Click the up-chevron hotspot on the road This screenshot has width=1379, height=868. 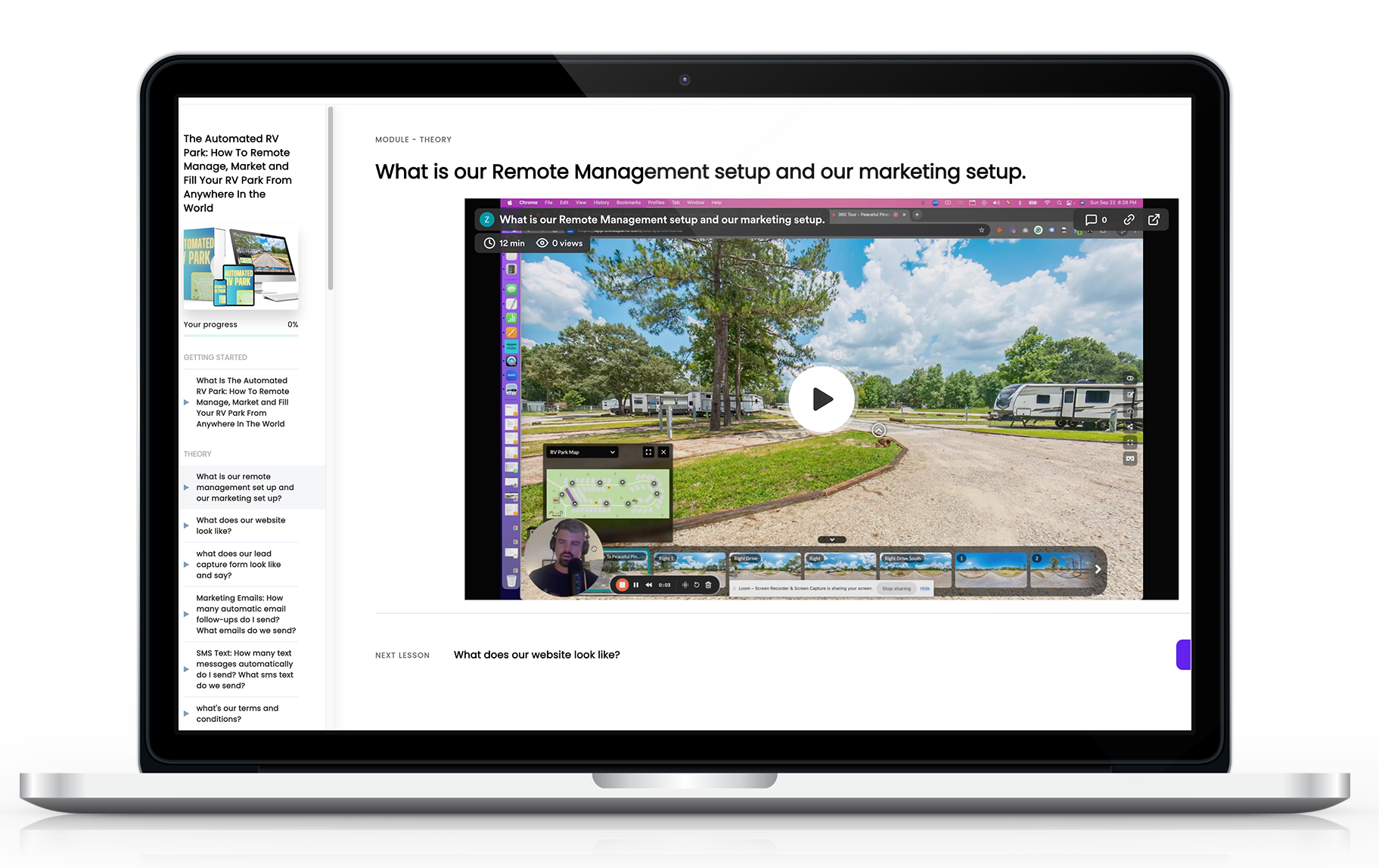point(878,430)
